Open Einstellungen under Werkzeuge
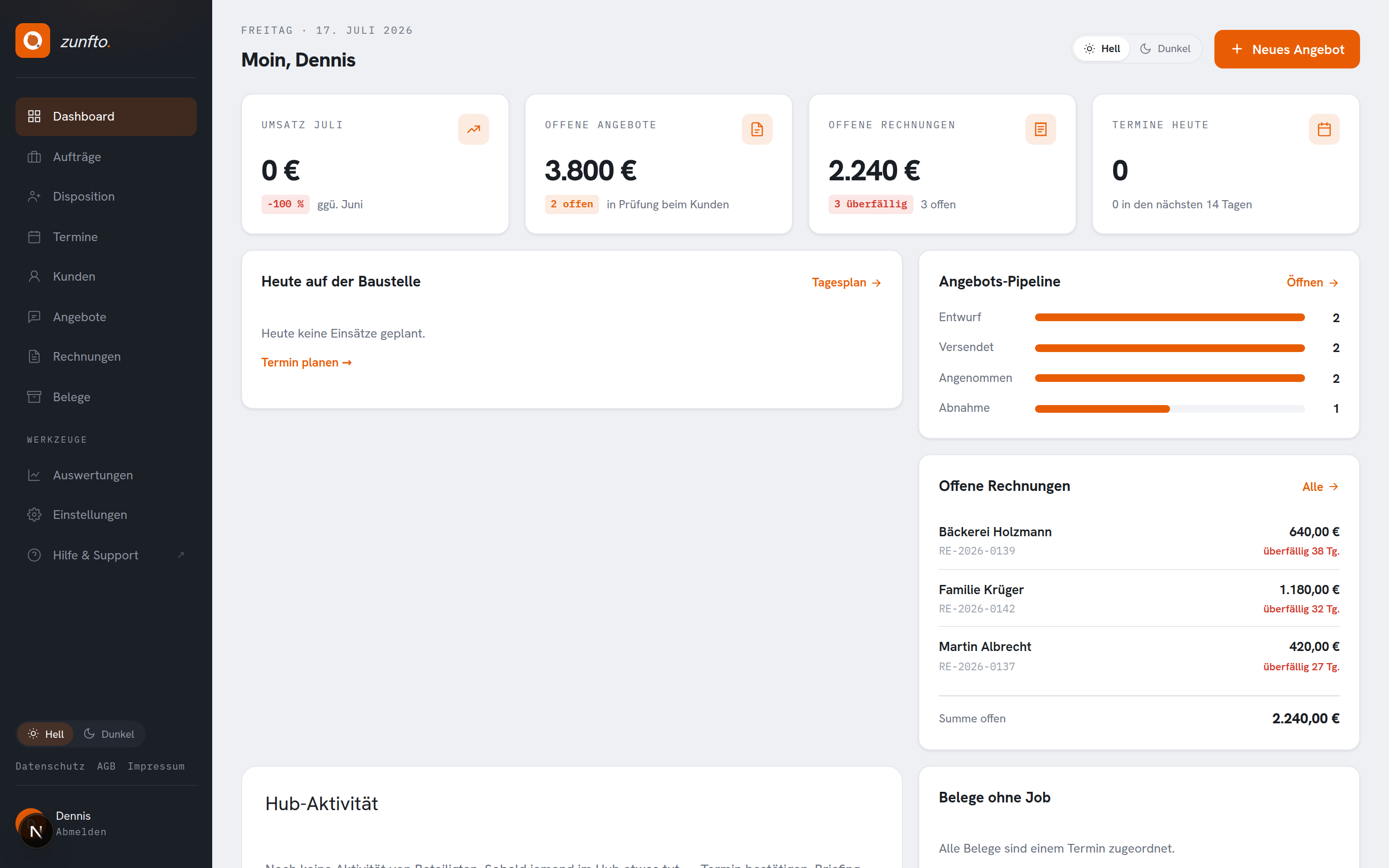This screenshot has height=868, width=1389. click(x=106, y=515)
